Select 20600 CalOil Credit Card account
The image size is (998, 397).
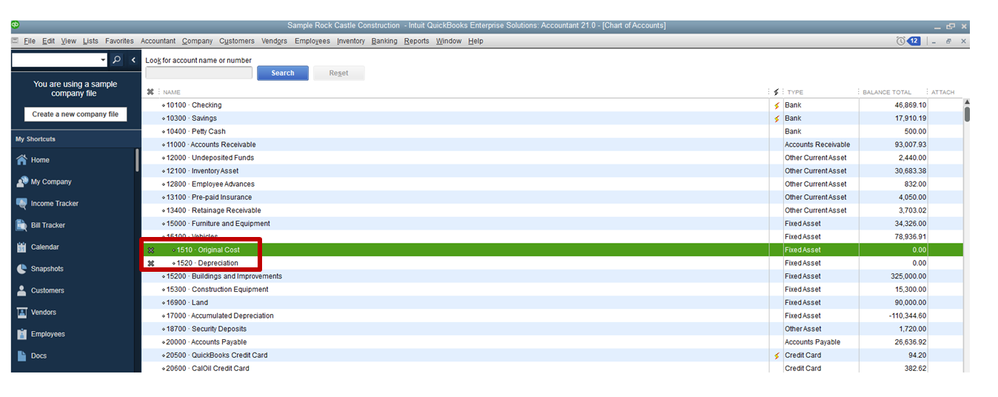(552, 368)
